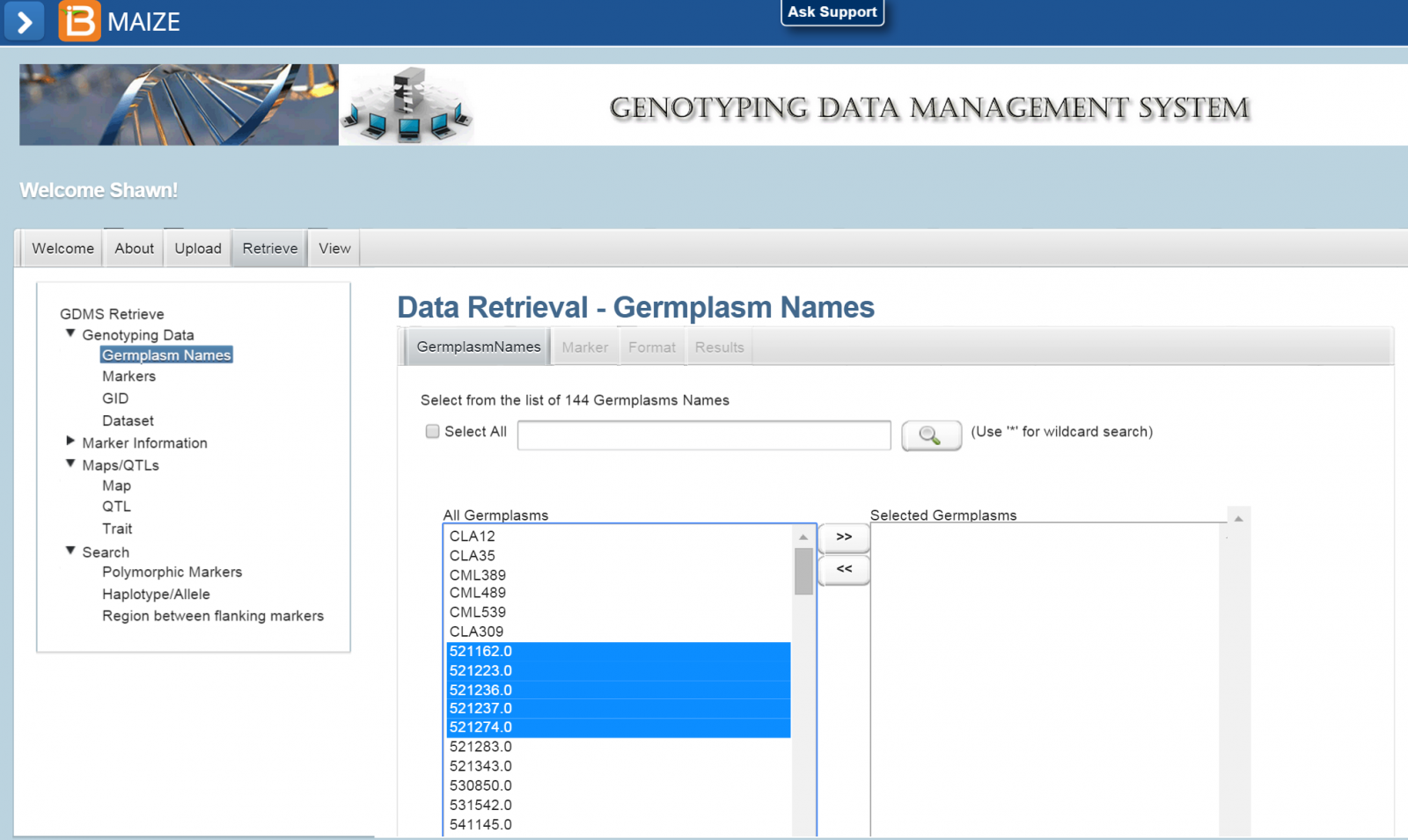Click the scroll-up arrow of All Germplasms list
1408x840 pixels.
coord(803,537)
